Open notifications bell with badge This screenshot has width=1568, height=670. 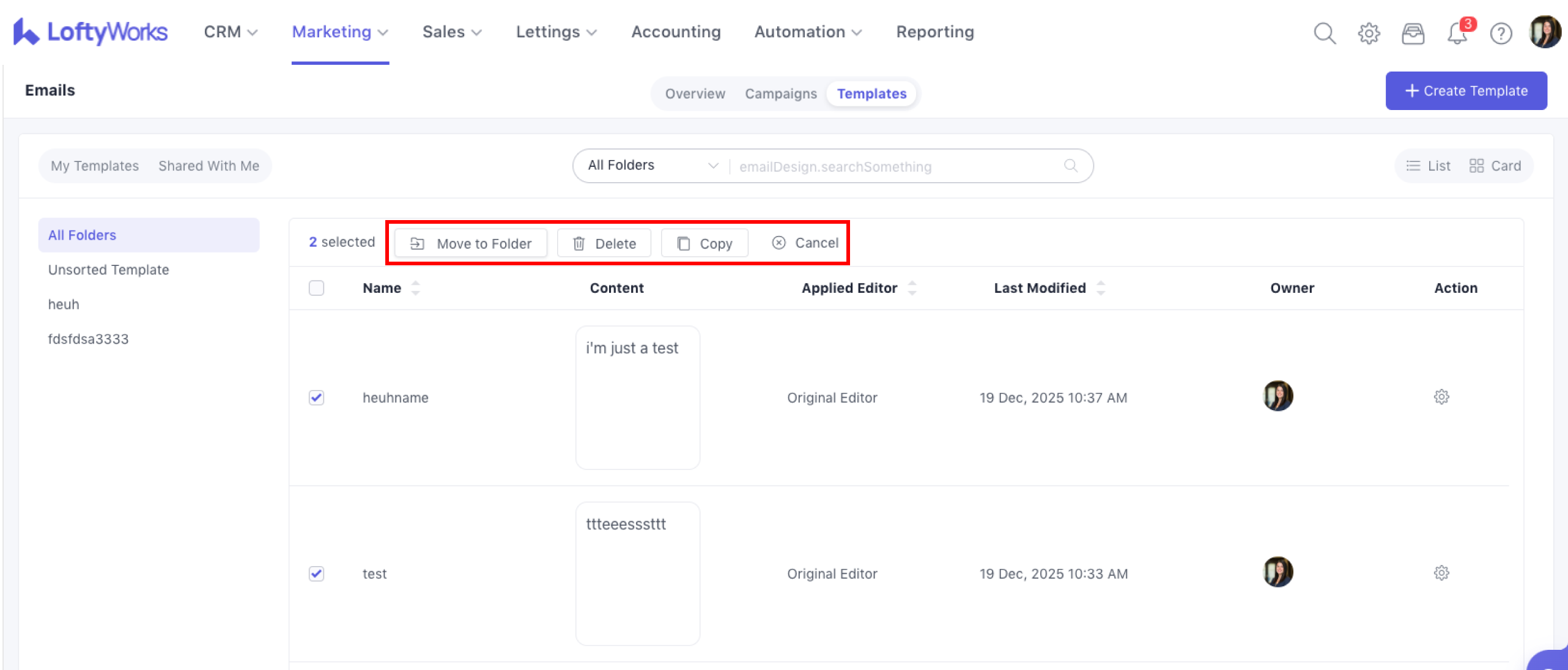(x=1457, y=33)
